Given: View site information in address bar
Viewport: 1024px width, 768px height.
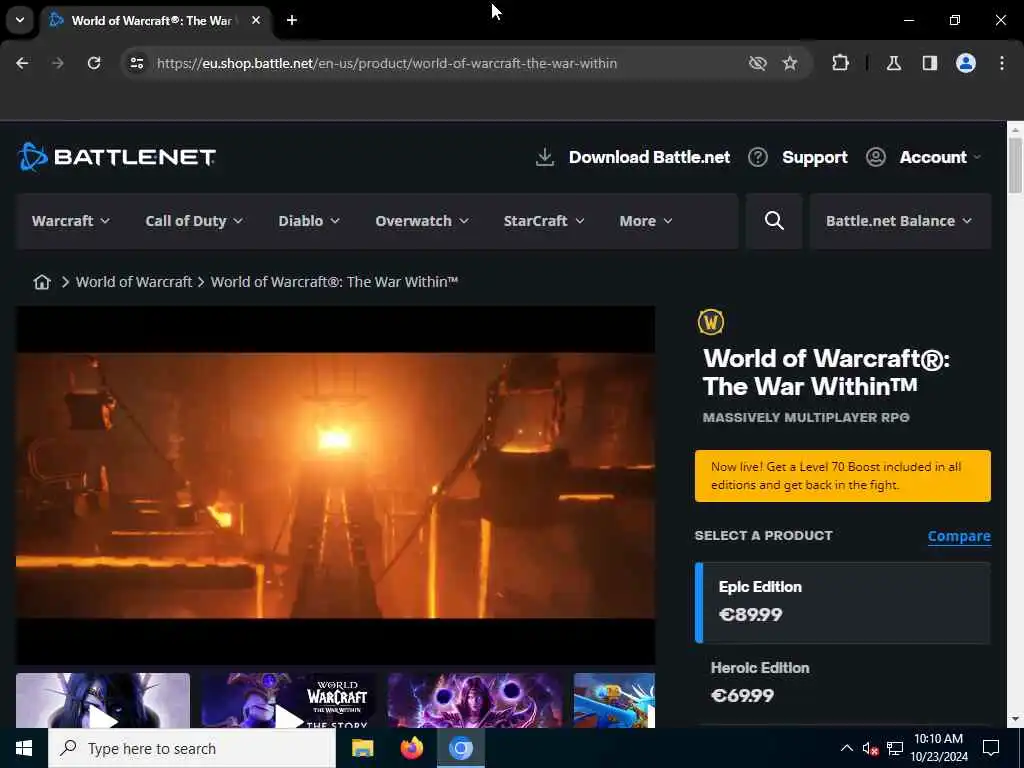Looking at the screenshot, I should click(x=136, y=63).
